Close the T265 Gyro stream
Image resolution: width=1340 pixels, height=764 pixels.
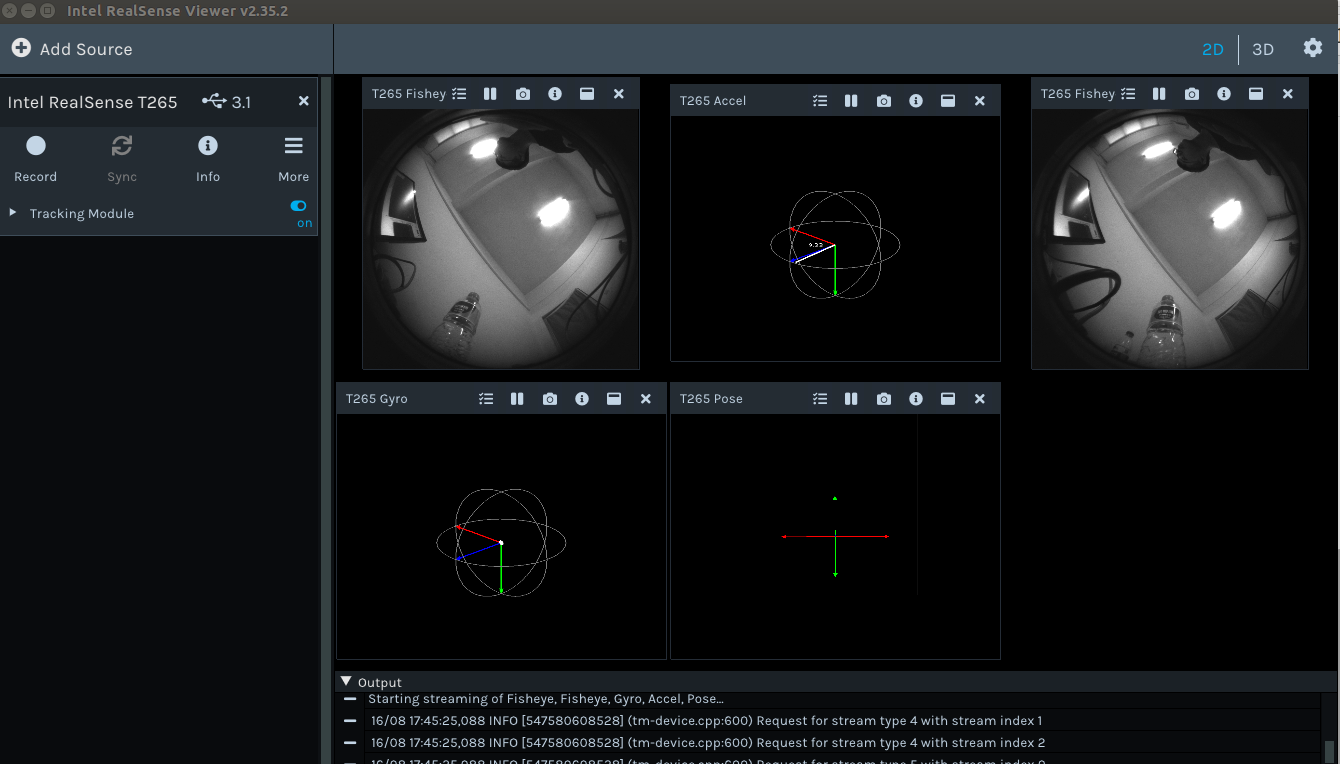coord(646,399)
